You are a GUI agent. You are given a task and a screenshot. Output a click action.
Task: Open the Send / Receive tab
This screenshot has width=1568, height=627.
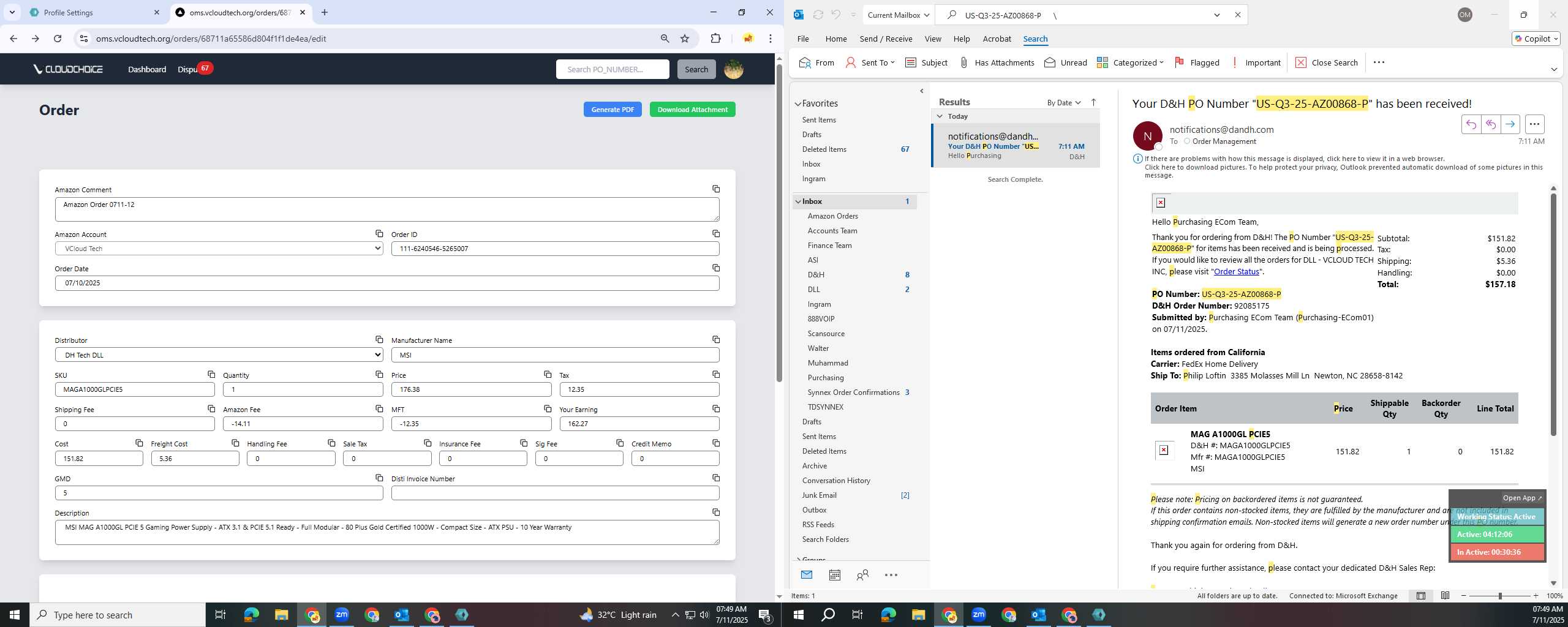[886, 39]
